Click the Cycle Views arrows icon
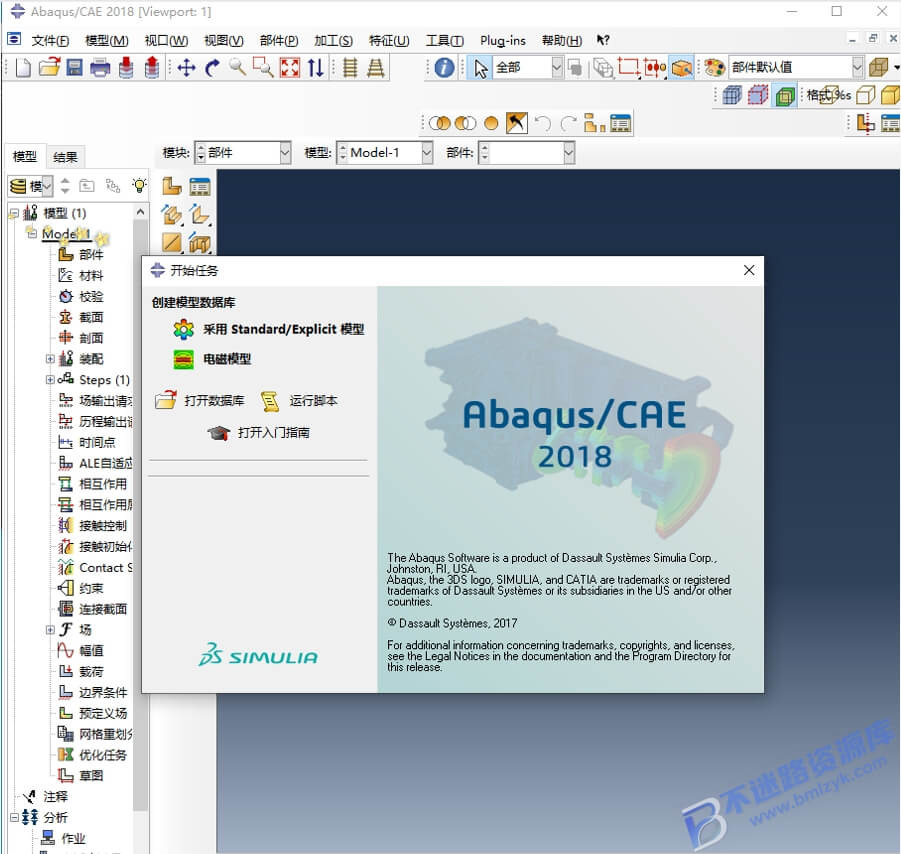Viewport: 901px width, 854px height. 315,68
